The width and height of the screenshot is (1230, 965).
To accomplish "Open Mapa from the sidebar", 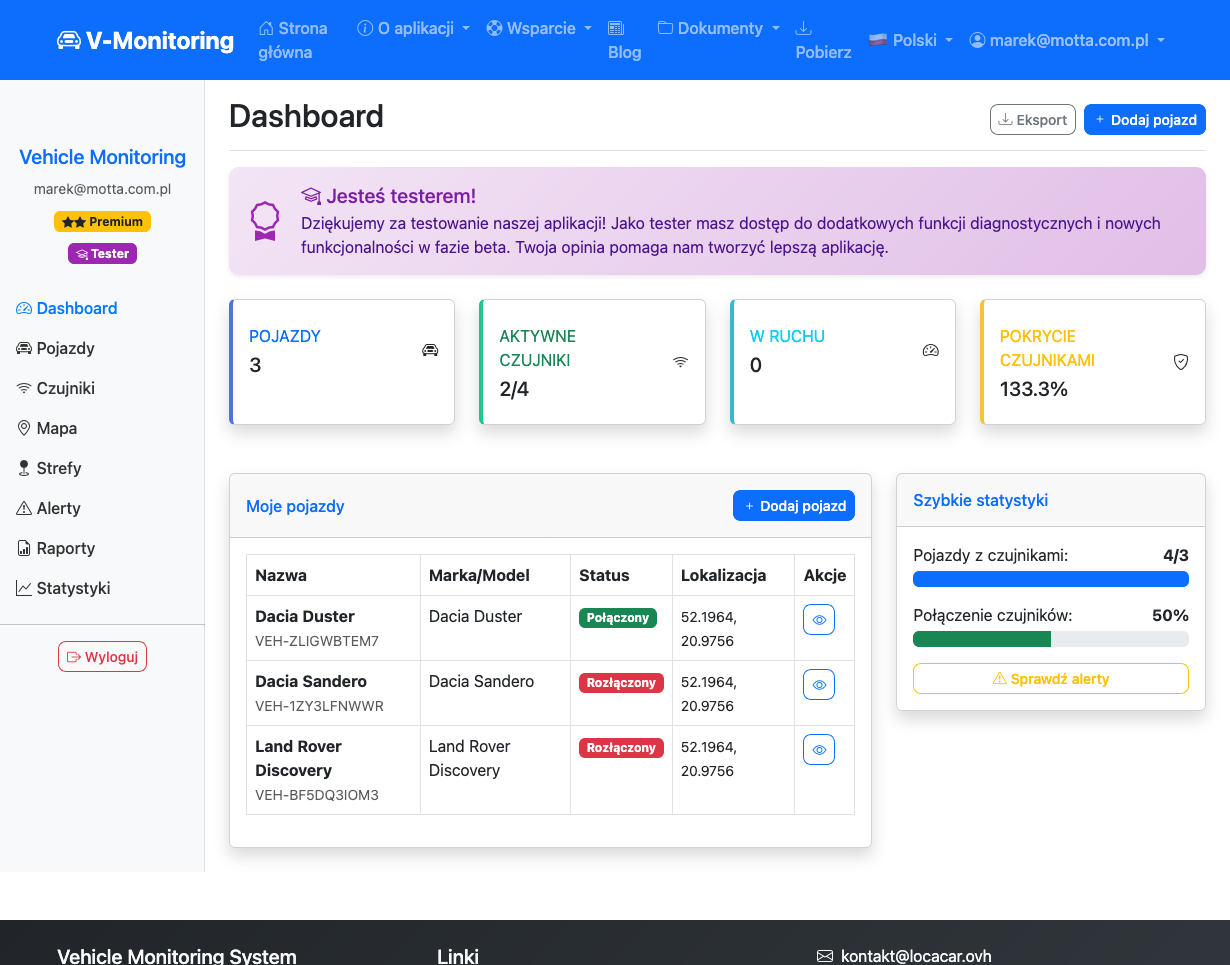I will coord(56,428).
